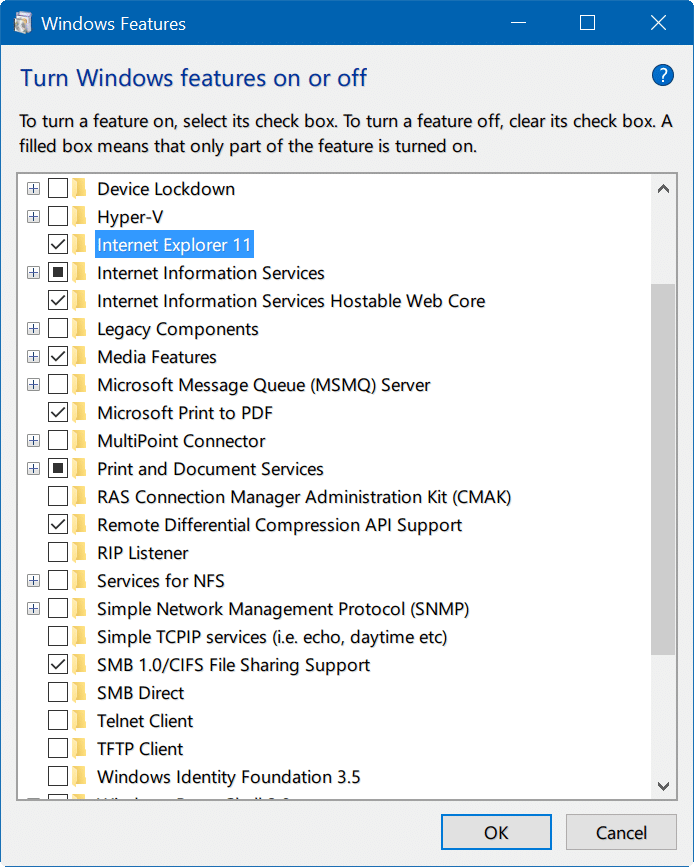The image size is (694, 867).
Task: Click the folder icon beside Hyper-V
Action: [80, 217]
